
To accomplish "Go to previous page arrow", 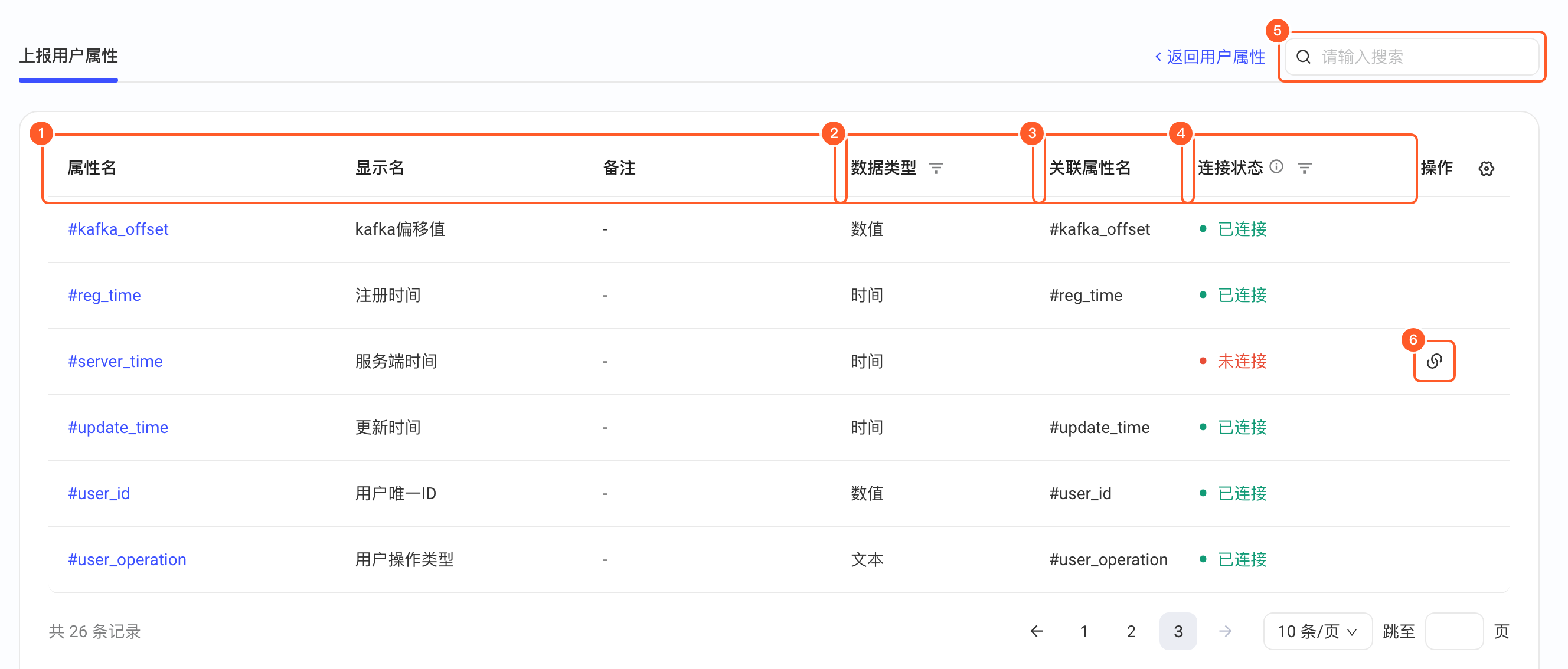I will pyautogui.click(x=1037, y=631).
